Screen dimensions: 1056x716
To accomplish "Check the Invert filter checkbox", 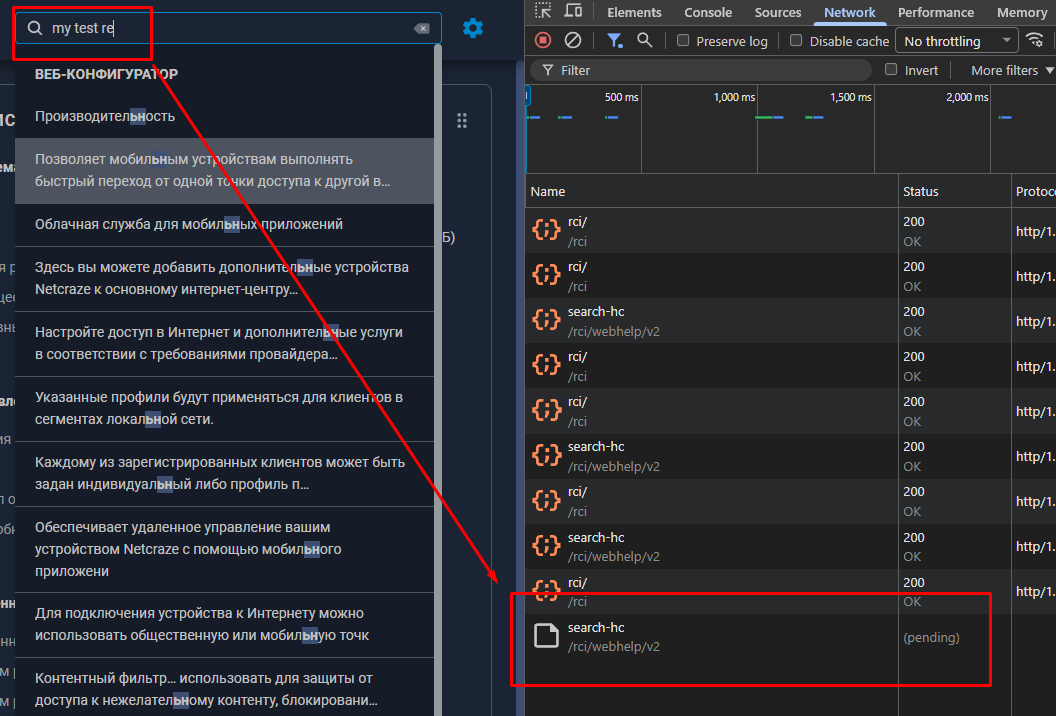I will tap(891, 70).
